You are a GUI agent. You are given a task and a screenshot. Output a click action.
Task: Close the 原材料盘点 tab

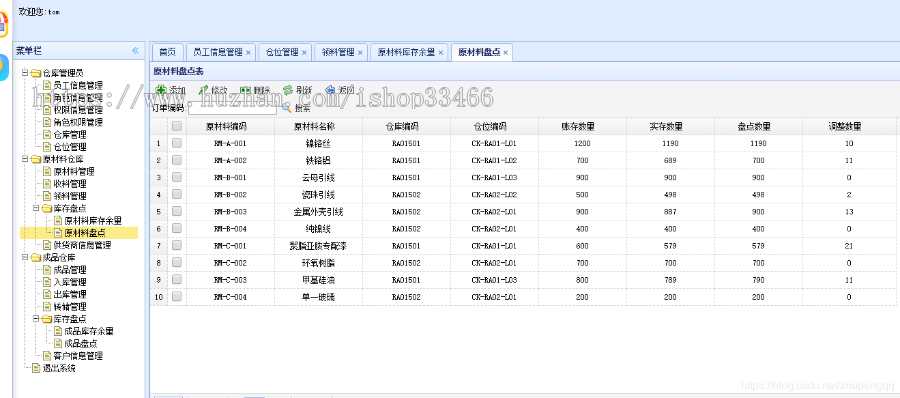click(x=506, y=52)
